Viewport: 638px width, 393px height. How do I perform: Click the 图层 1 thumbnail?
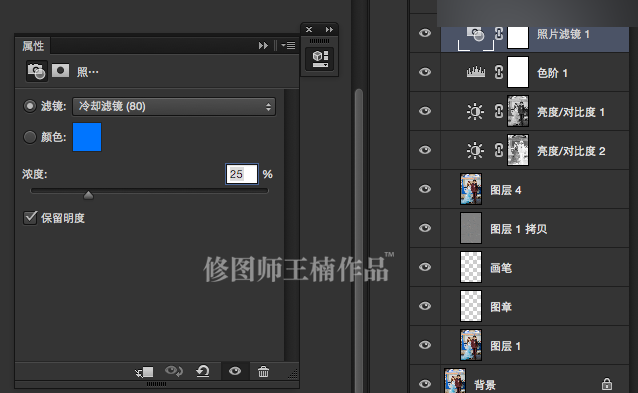coord(471,345)
